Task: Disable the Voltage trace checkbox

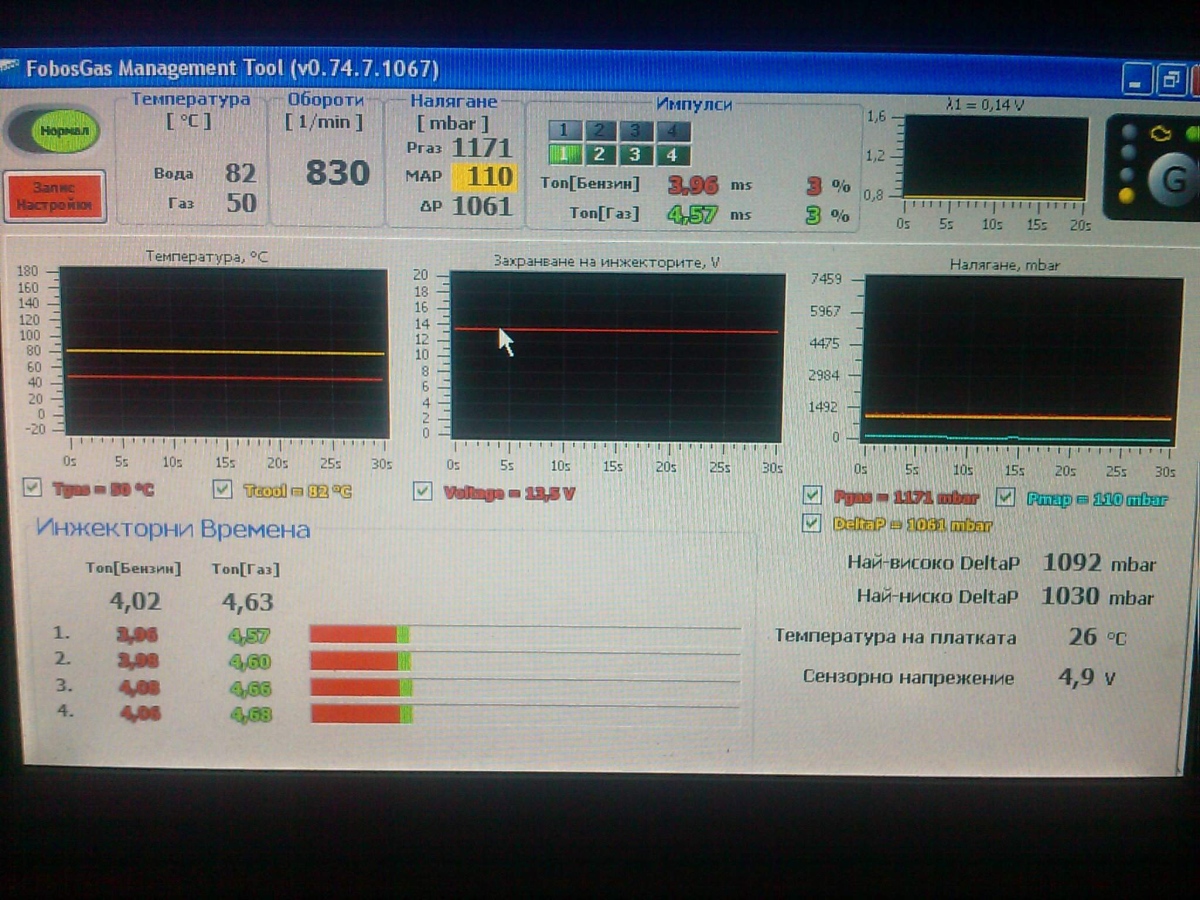Action: (x=423, y=491)
